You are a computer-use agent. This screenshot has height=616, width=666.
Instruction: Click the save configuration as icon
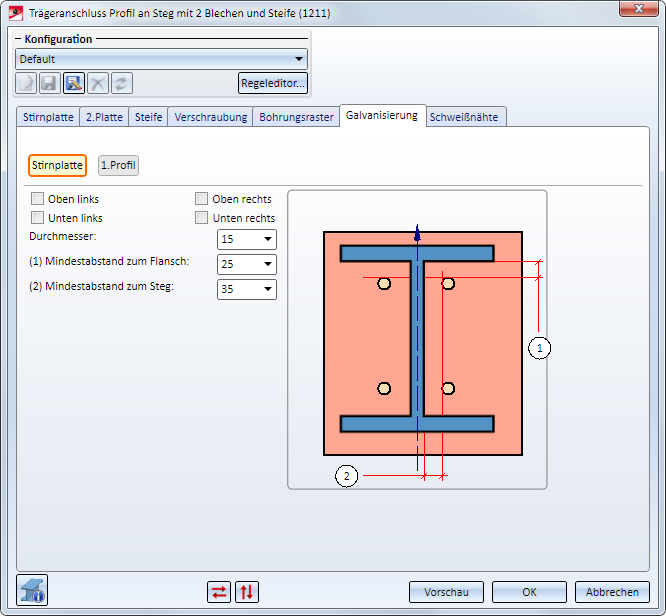(74, 83)
